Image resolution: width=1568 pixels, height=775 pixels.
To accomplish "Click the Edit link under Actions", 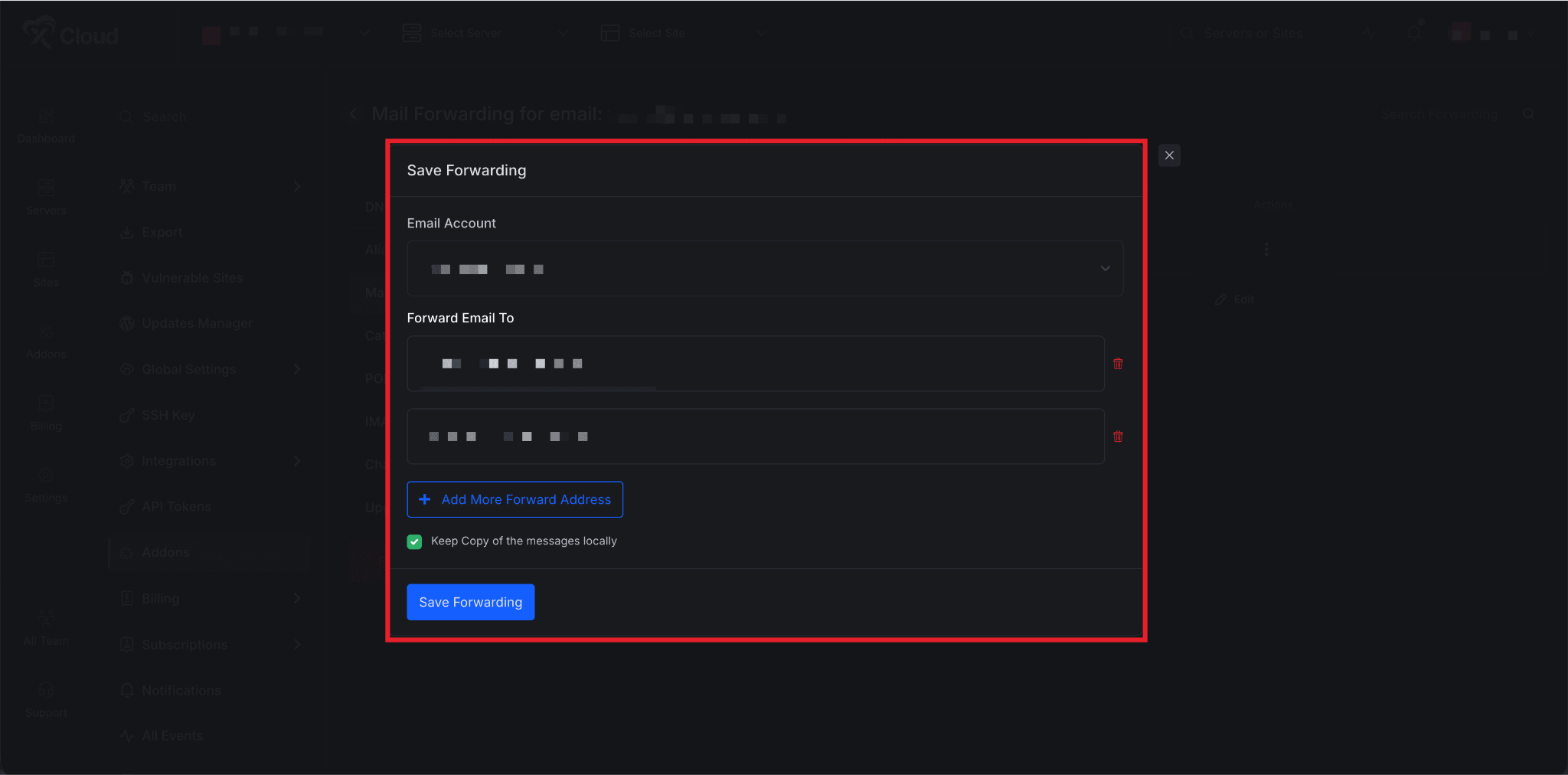I will point(1235,299).
